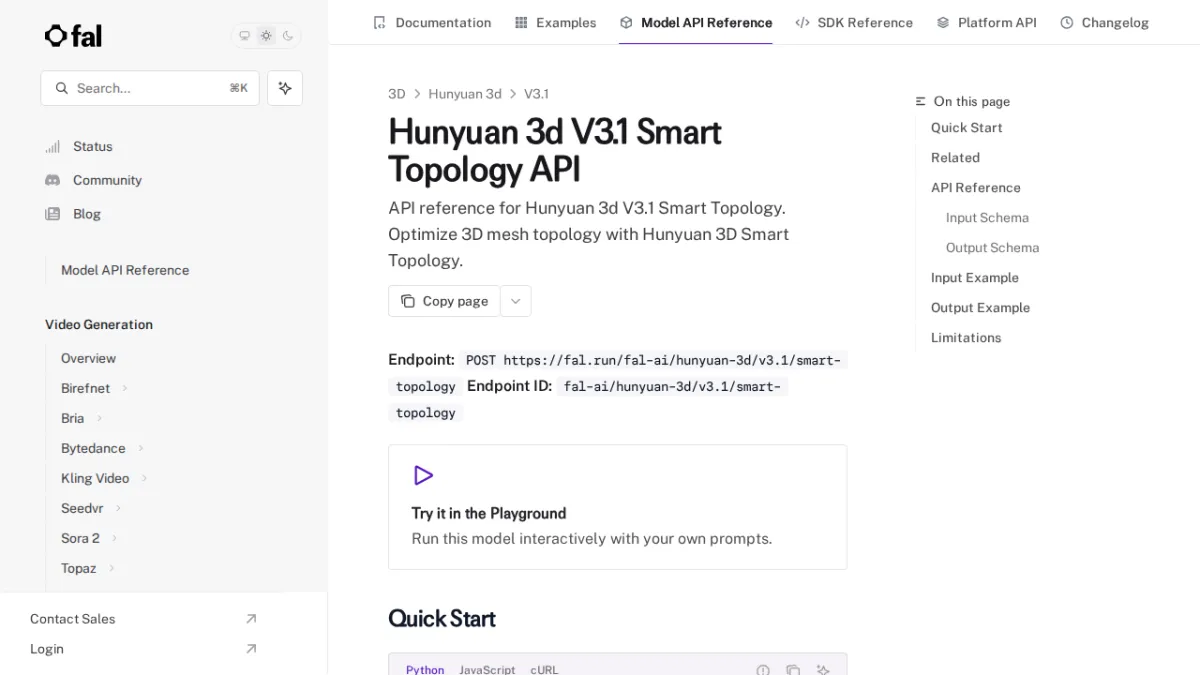Image resolution: width=1200 pixels, height=675 pixels.
Task: Select the cURL code tab
Action: [544, 670]
